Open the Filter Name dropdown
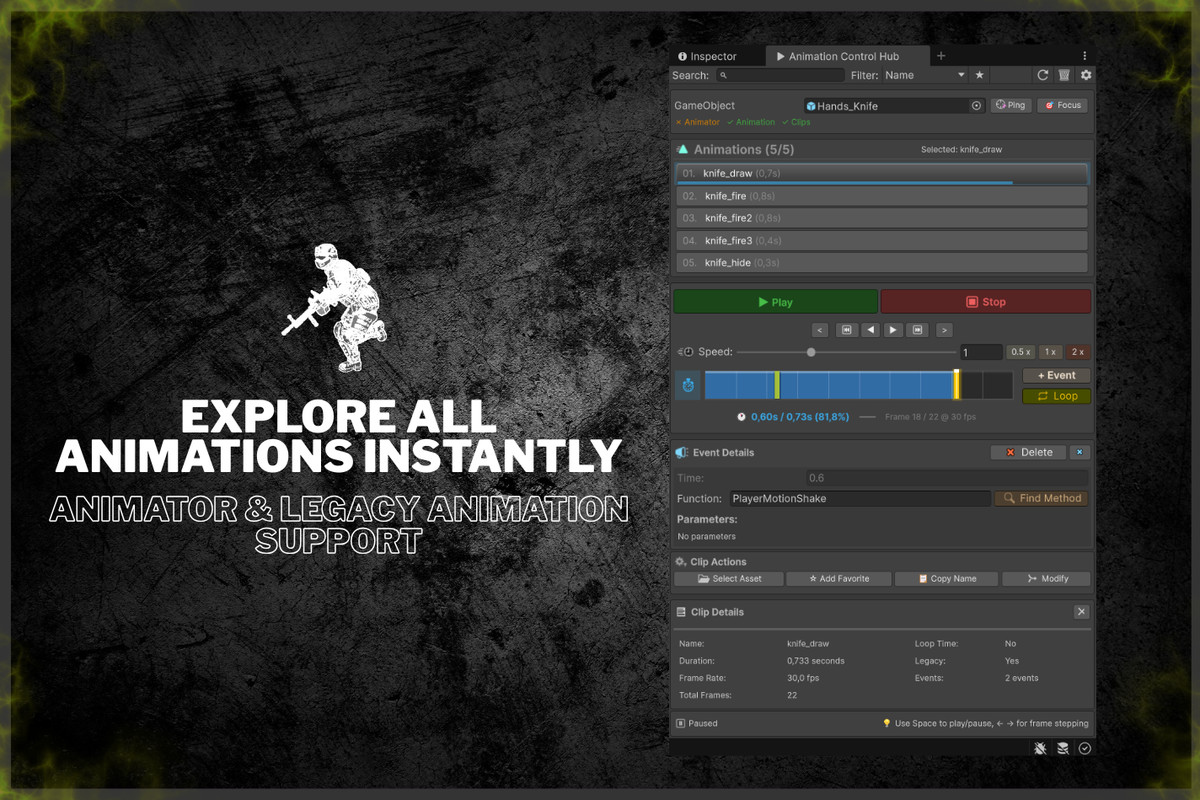 [x=925, y=75]
